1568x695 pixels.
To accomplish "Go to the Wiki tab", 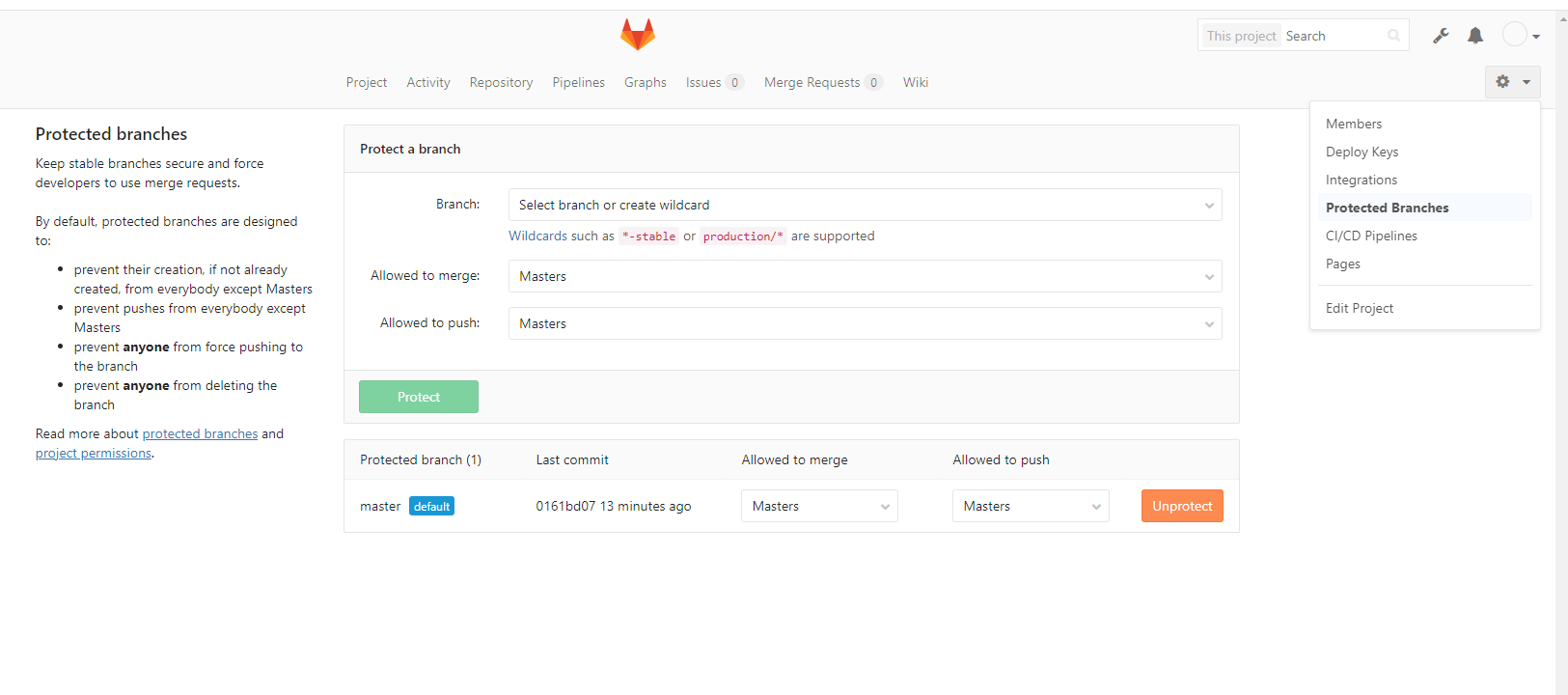I will click(x=916, y=82).
